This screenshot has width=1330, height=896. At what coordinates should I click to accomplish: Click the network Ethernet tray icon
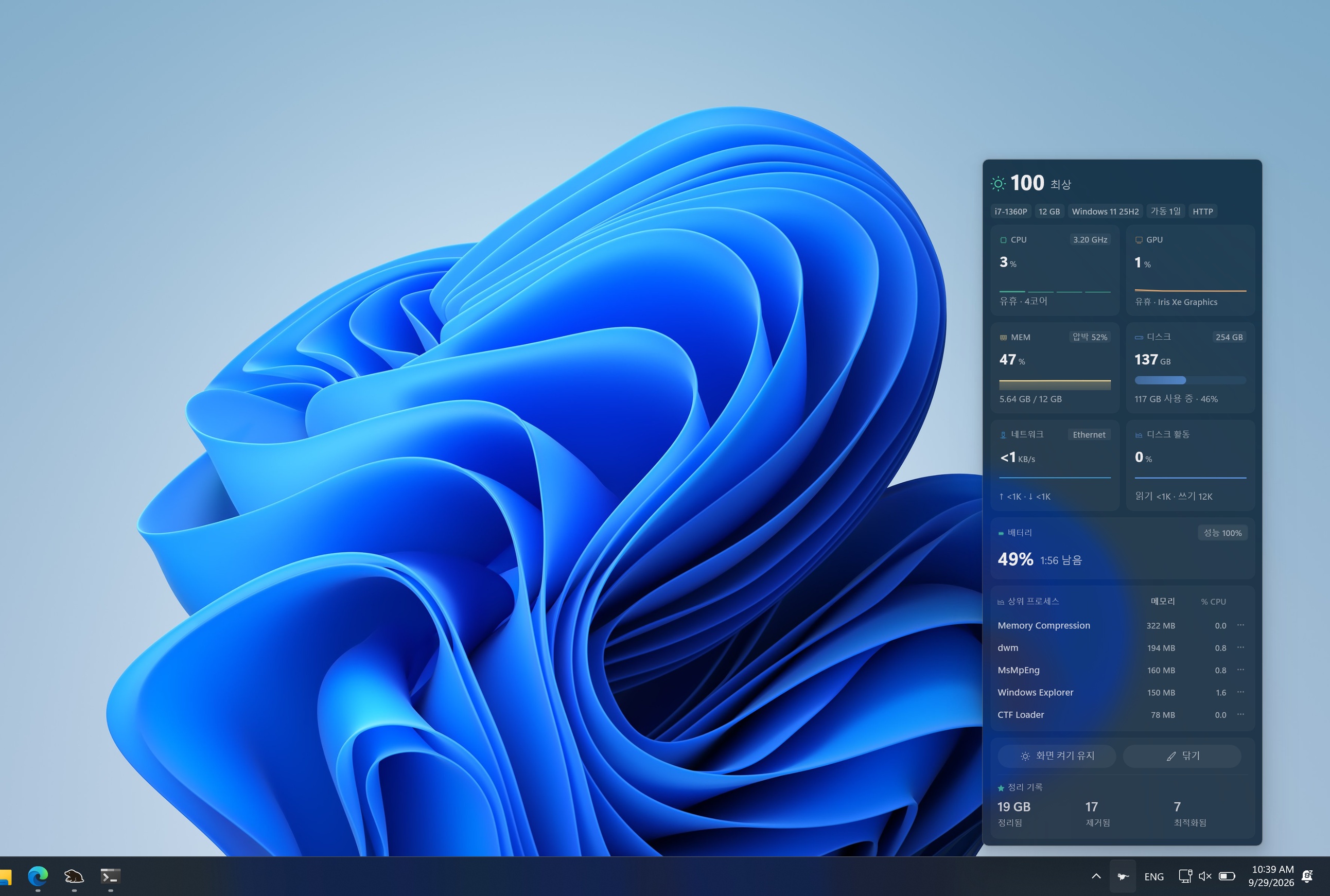pyautogui.click(x=1185, y=876)
